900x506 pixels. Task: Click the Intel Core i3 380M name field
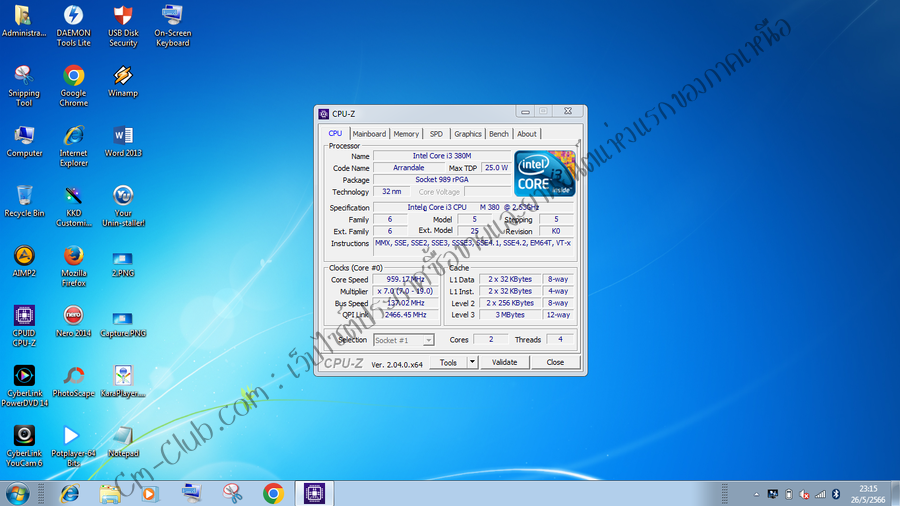442,156
